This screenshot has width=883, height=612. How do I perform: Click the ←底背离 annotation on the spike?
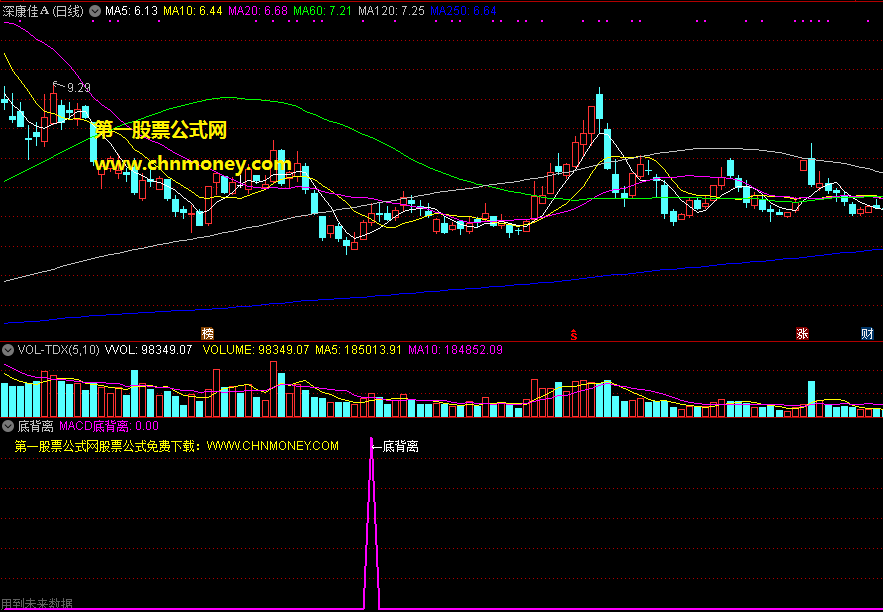tap(396, 447)
